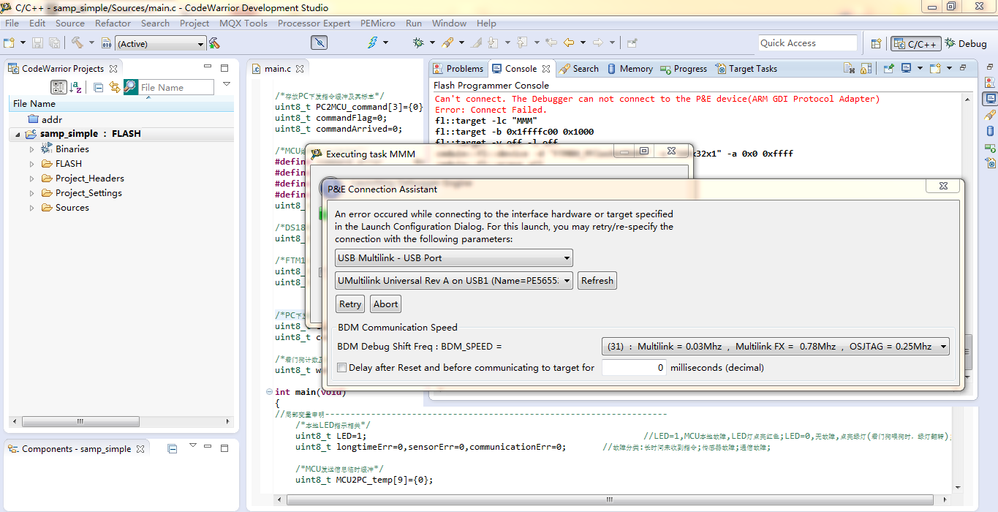Click the Progress icon in right sidebar
The image size is (998, 512).
point(990,148)
